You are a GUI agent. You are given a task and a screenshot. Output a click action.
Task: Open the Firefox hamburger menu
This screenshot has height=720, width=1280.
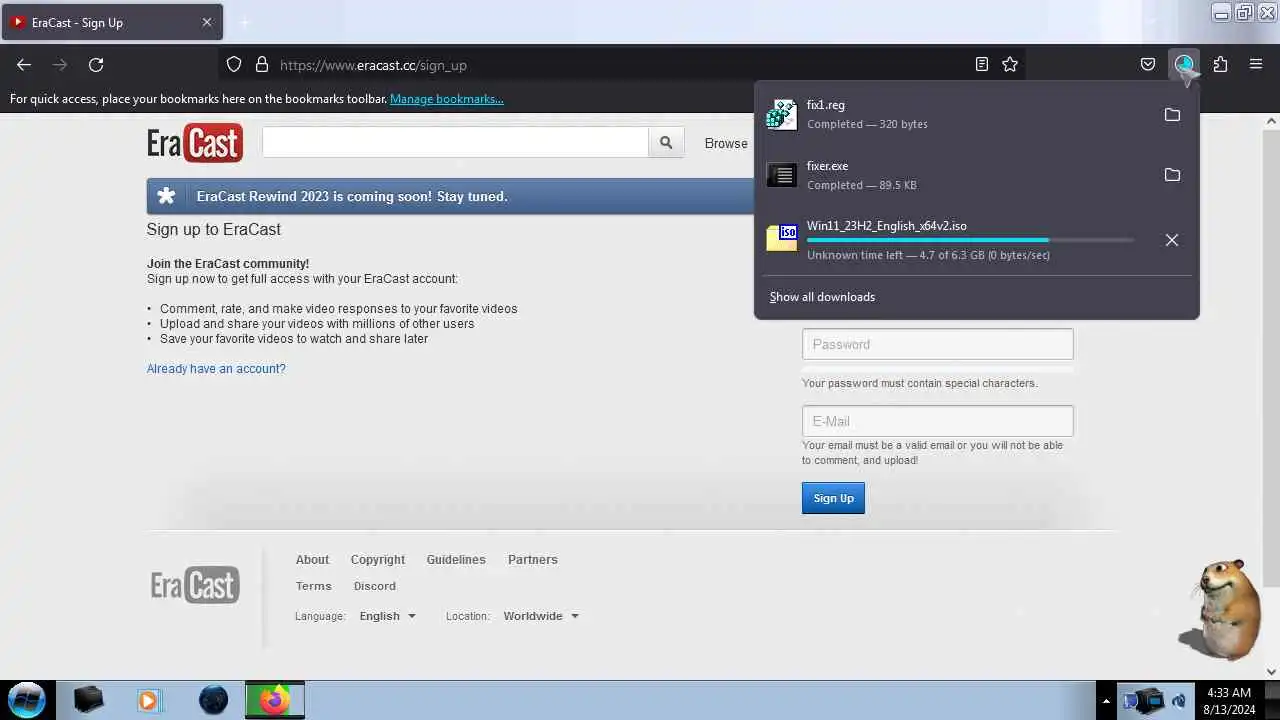click(x=1256, y=65)
